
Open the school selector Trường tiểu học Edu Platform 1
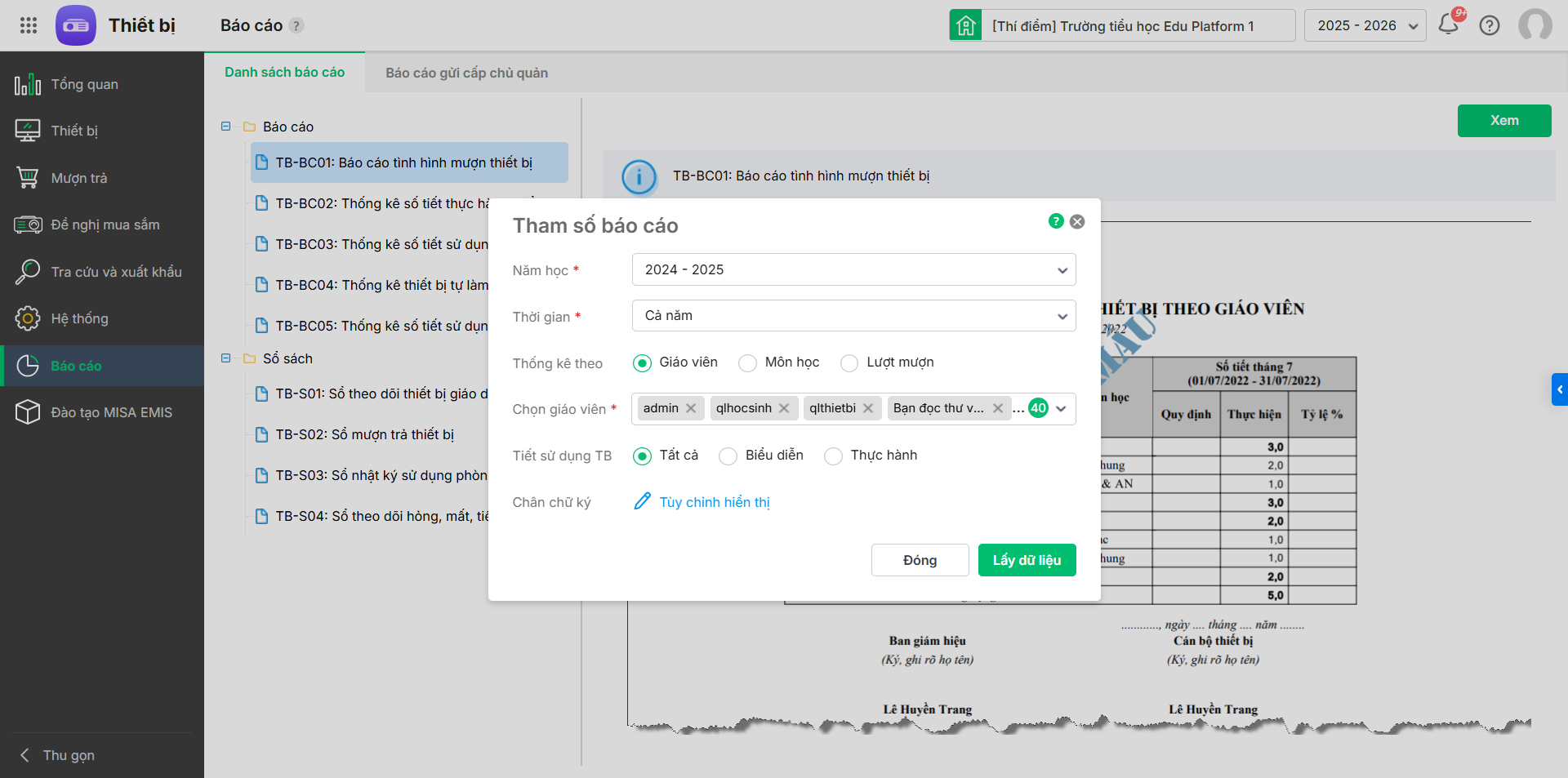[1123, 25]
